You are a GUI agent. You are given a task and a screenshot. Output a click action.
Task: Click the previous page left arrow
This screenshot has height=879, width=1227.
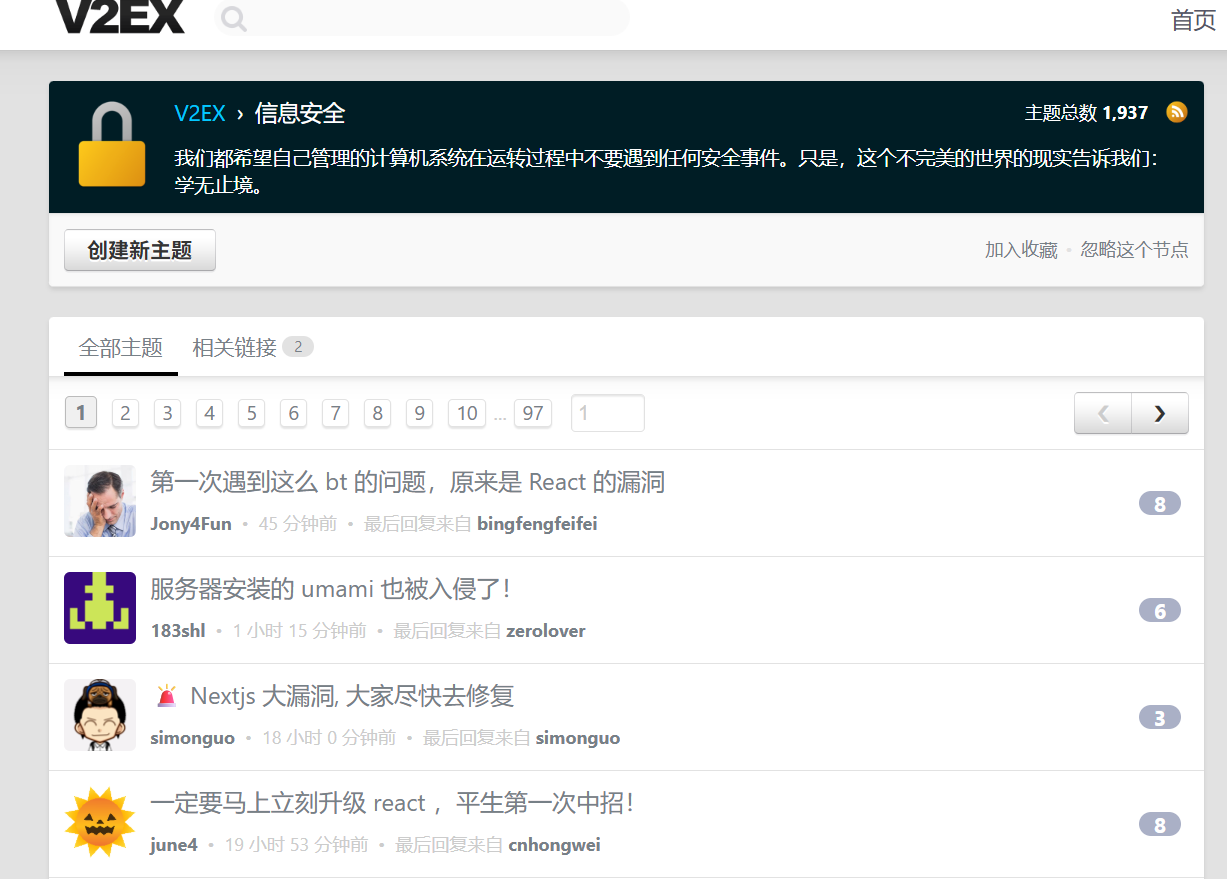[1103, 413]
